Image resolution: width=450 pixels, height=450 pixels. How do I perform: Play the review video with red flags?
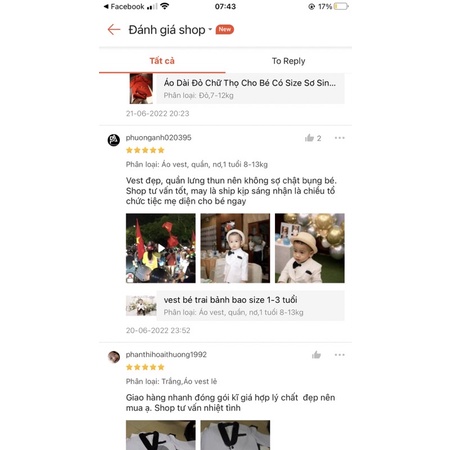tap(161, 248)
